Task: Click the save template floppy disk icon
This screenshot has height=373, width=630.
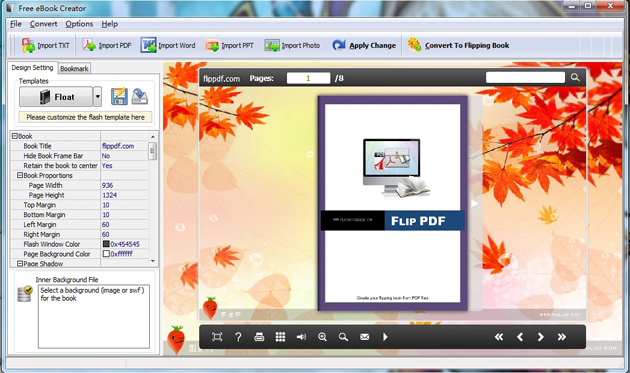Action: click(x=119, y=97)
